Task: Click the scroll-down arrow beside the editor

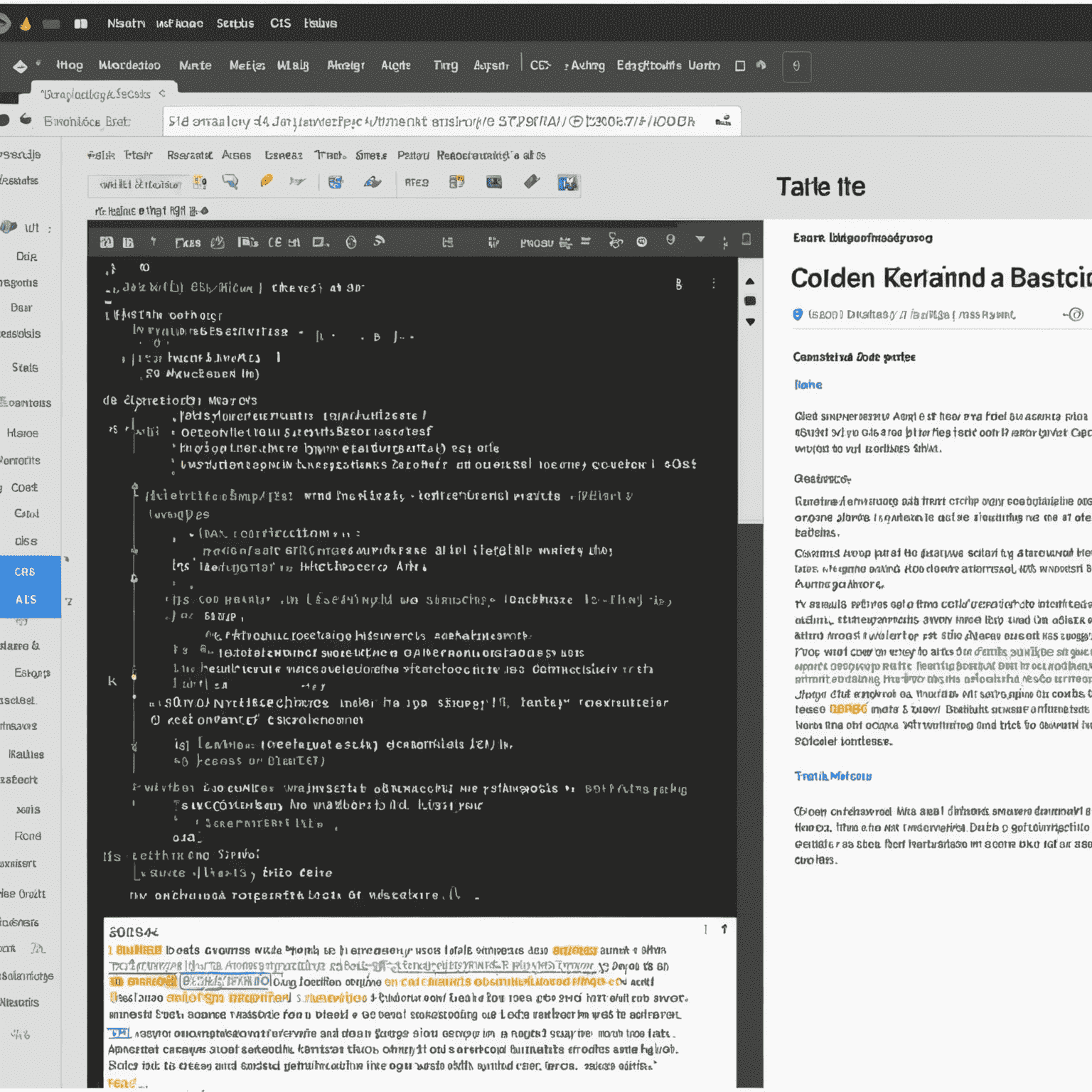Action: (750, 322)
